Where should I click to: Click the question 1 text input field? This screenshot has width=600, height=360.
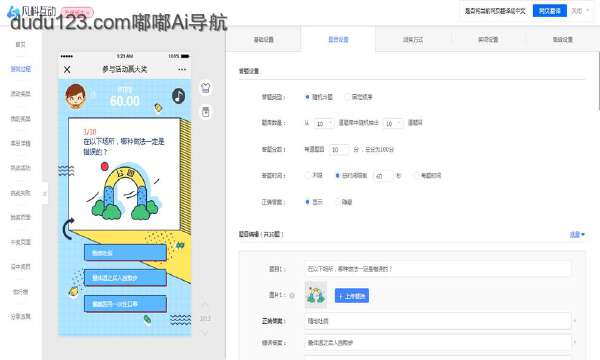438,269
